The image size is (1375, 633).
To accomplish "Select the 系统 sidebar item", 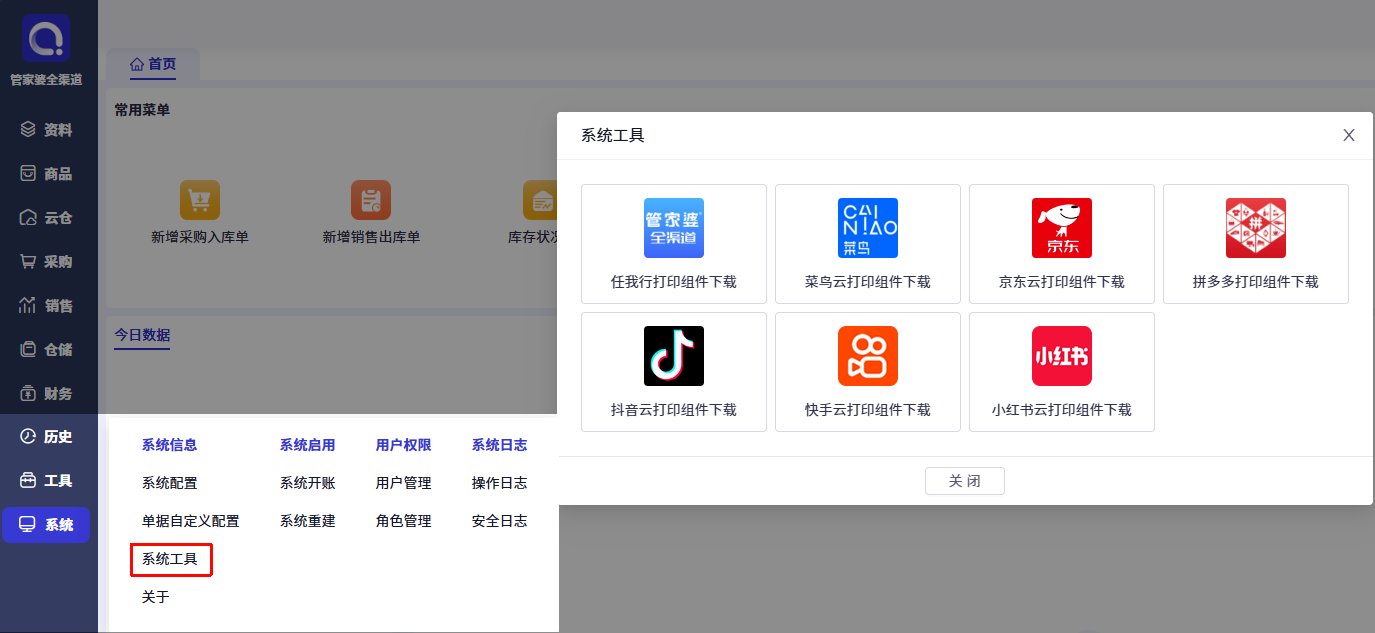I will (46, 525).
